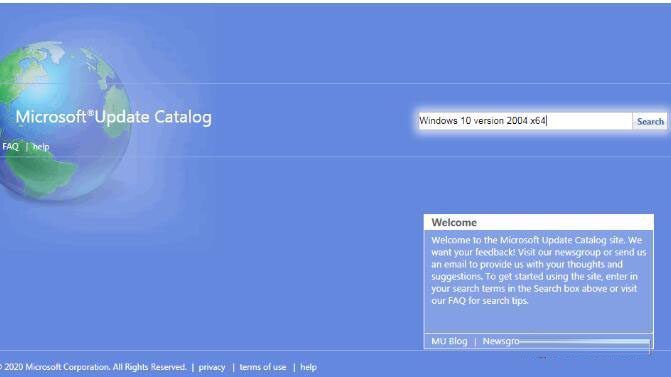Focus the search box containing Windows 10 version 2004 x64
Screen dimensions: 671x377
pyautogui.click(x=525, y=121)
